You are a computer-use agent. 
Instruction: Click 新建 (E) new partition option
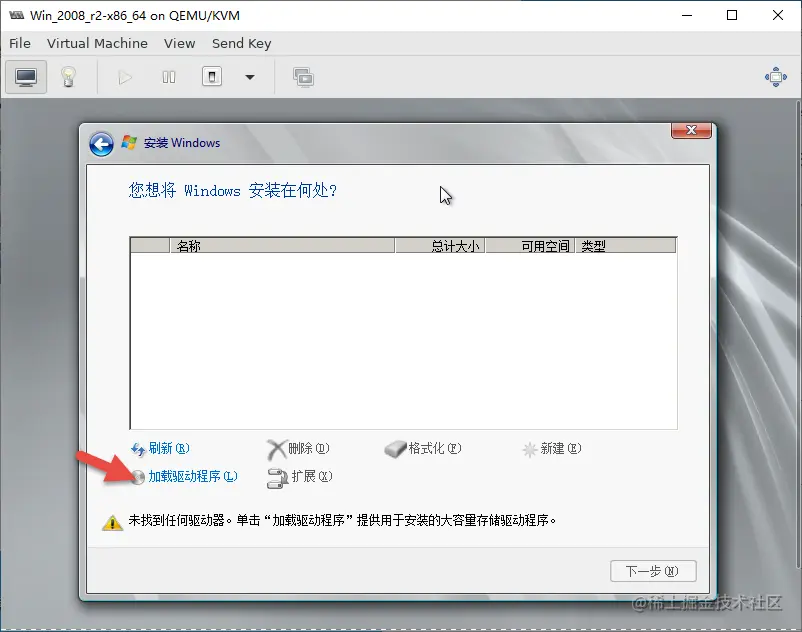[x=561, y=448]
